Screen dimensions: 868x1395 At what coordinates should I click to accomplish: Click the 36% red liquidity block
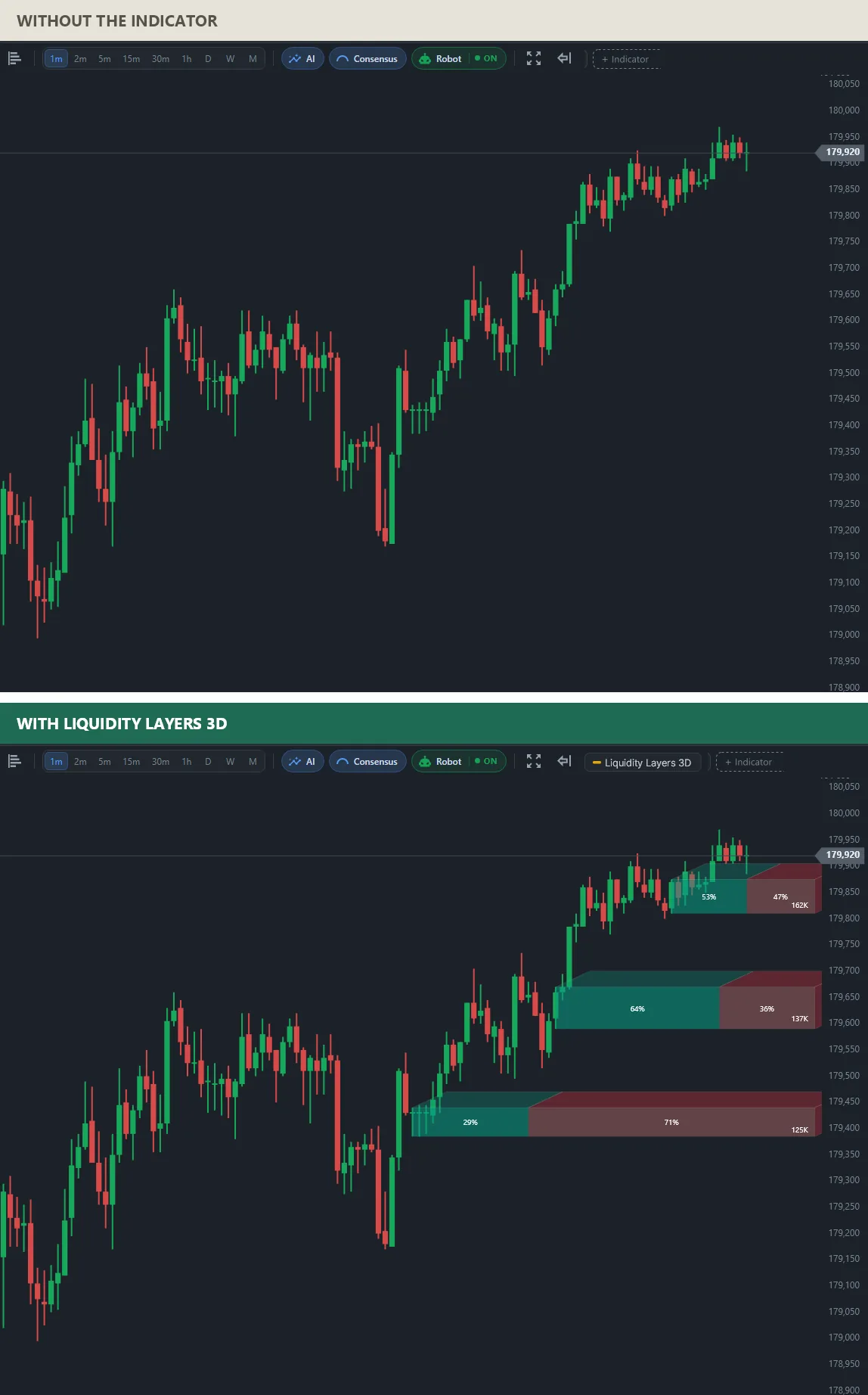767,1008
